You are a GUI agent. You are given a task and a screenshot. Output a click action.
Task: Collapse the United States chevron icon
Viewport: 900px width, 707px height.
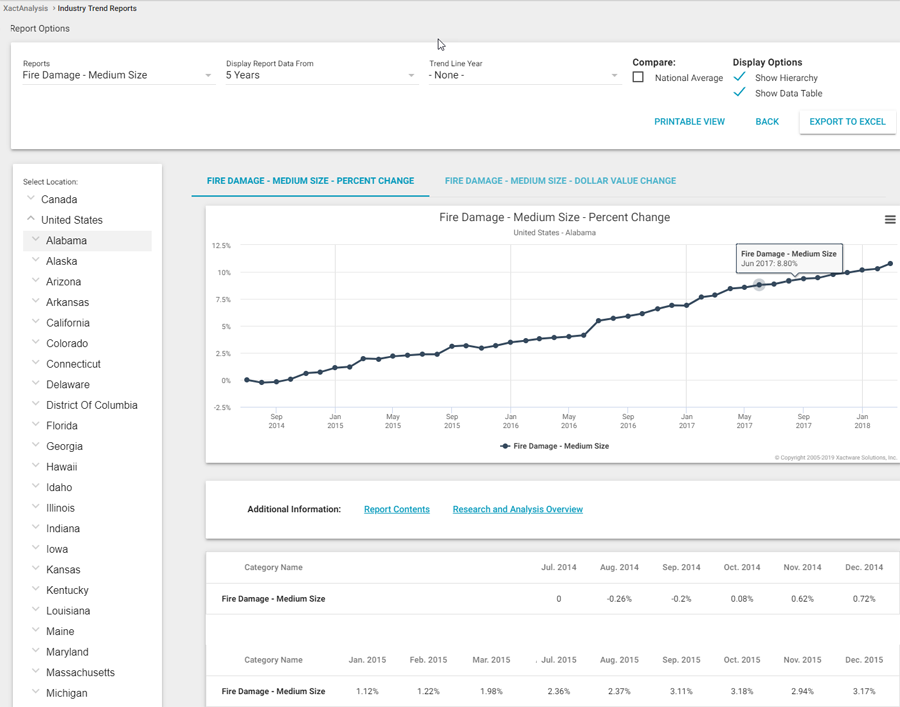31,219
